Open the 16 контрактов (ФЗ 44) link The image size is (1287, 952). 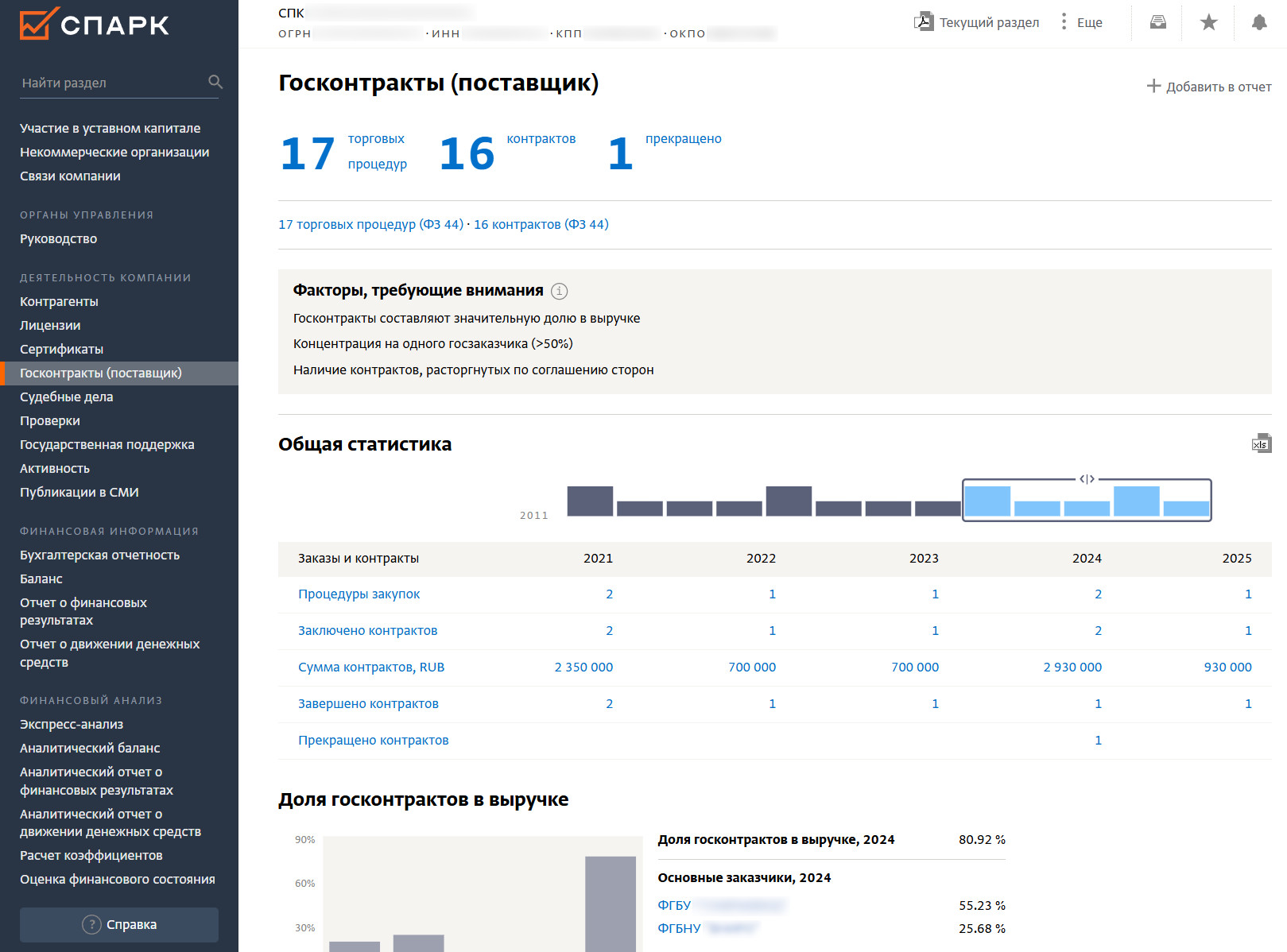[x=541, y=224]
